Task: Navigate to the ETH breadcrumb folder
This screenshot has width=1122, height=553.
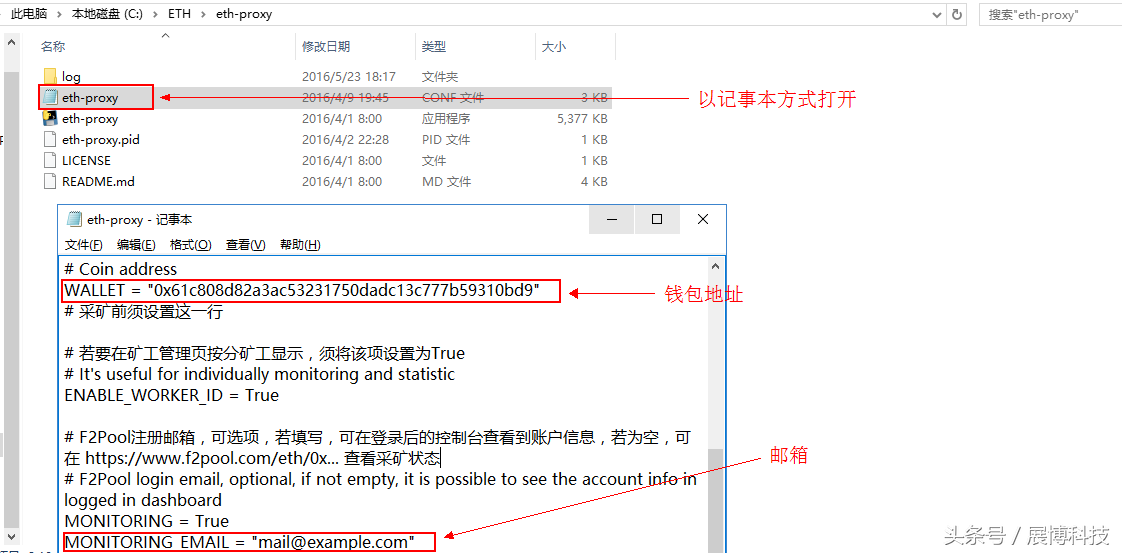Action: click(180, 14)
